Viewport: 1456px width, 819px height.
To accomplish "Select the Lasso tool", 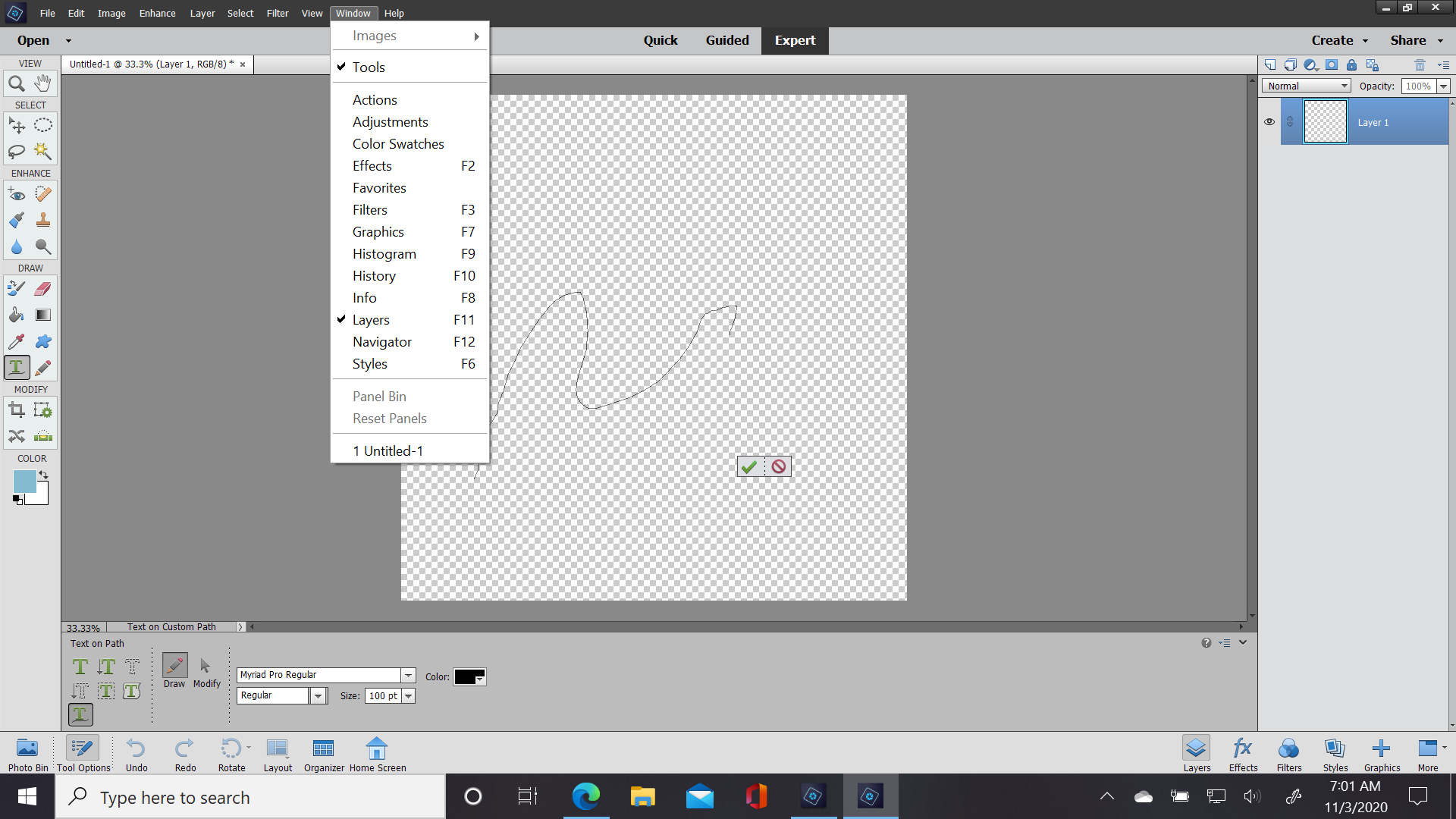I will tap(17, 152).
